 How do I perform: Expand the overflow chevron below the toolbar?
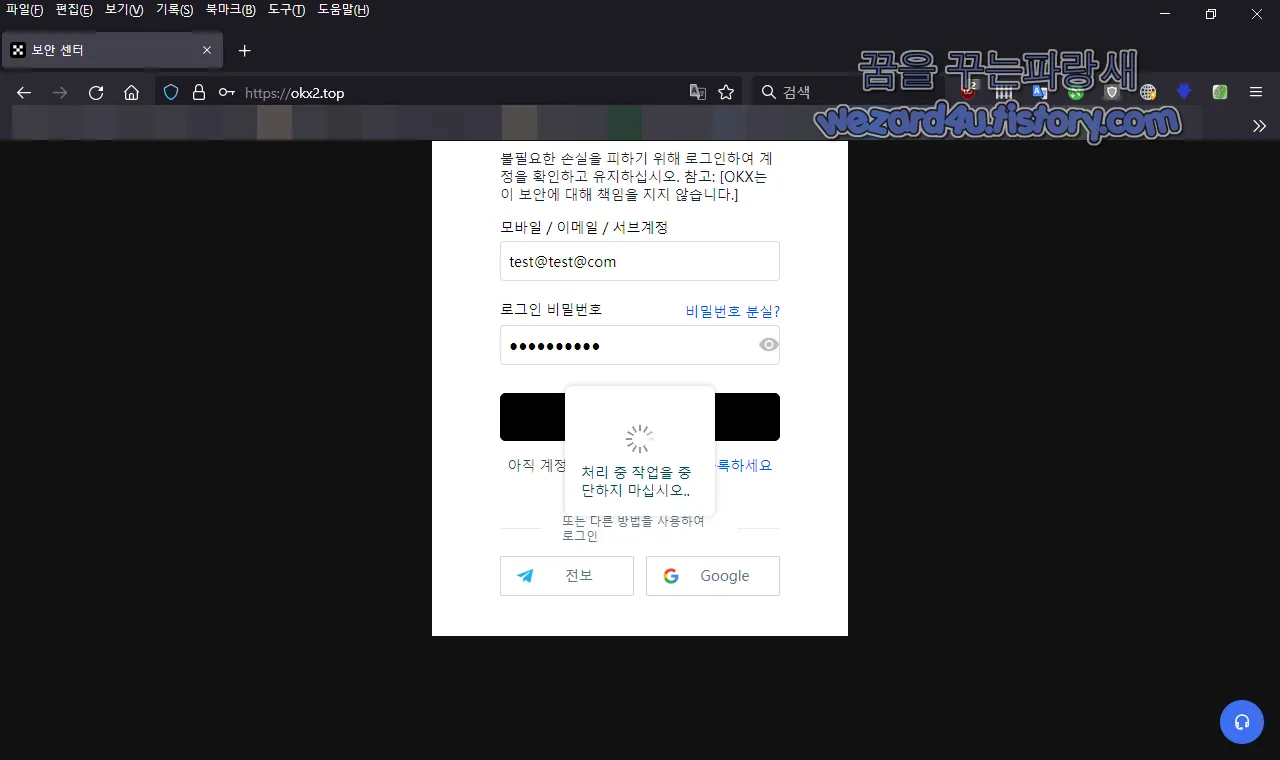click(x=1259, y=126)
